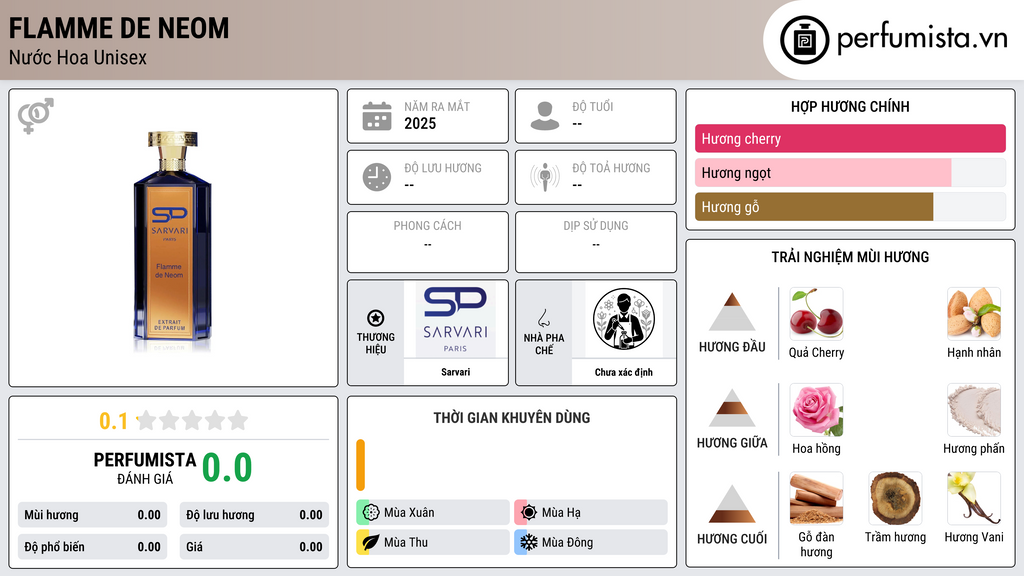
Task: Click the Chưa xác định perfumer label
Action: [624, 372]
